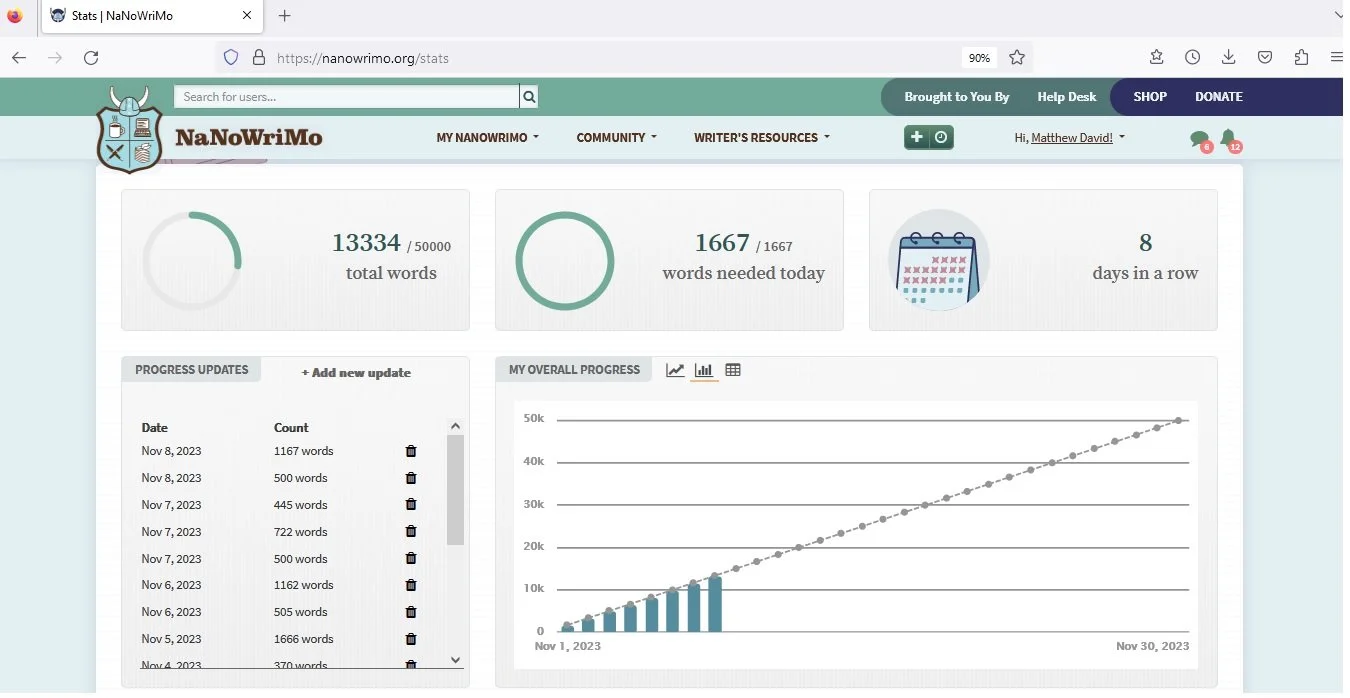Viewport: 1350px width, 698px height.
Task: Open the NaNoWriMo shield logo
Action: 129,129
